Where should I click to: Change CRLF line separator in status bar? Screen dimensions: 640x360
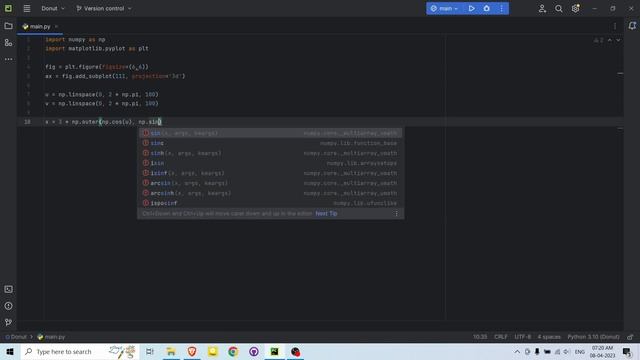click(500, 337)
